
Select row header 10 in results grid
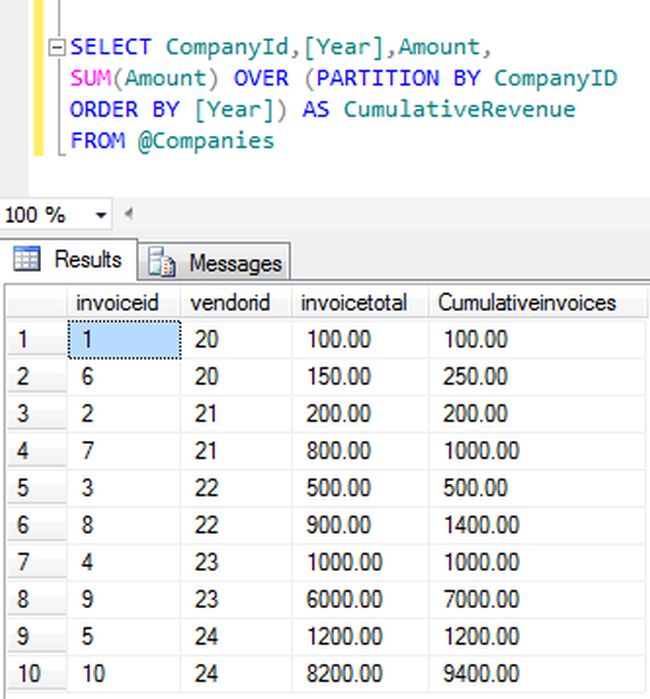37,673
